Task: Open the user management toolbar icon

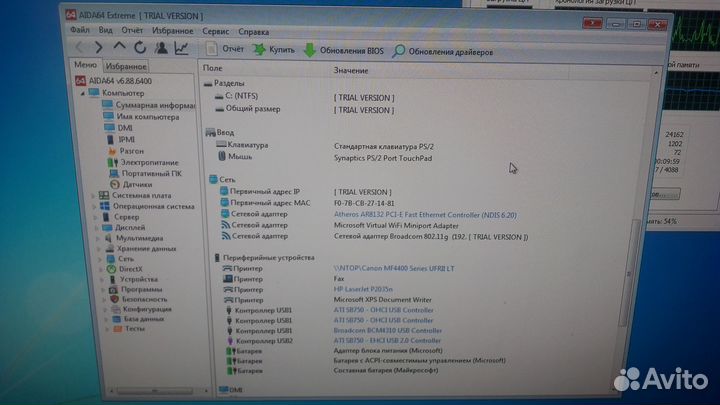Action: [x=161, y=48]
